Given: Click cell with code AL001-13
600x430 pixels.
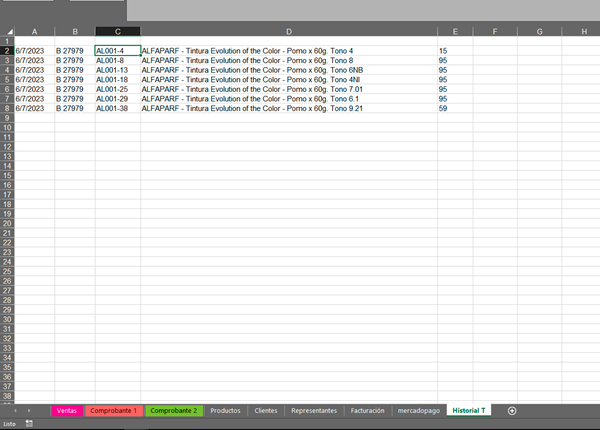Looking at the screenshot, I should tap(118, 70).
